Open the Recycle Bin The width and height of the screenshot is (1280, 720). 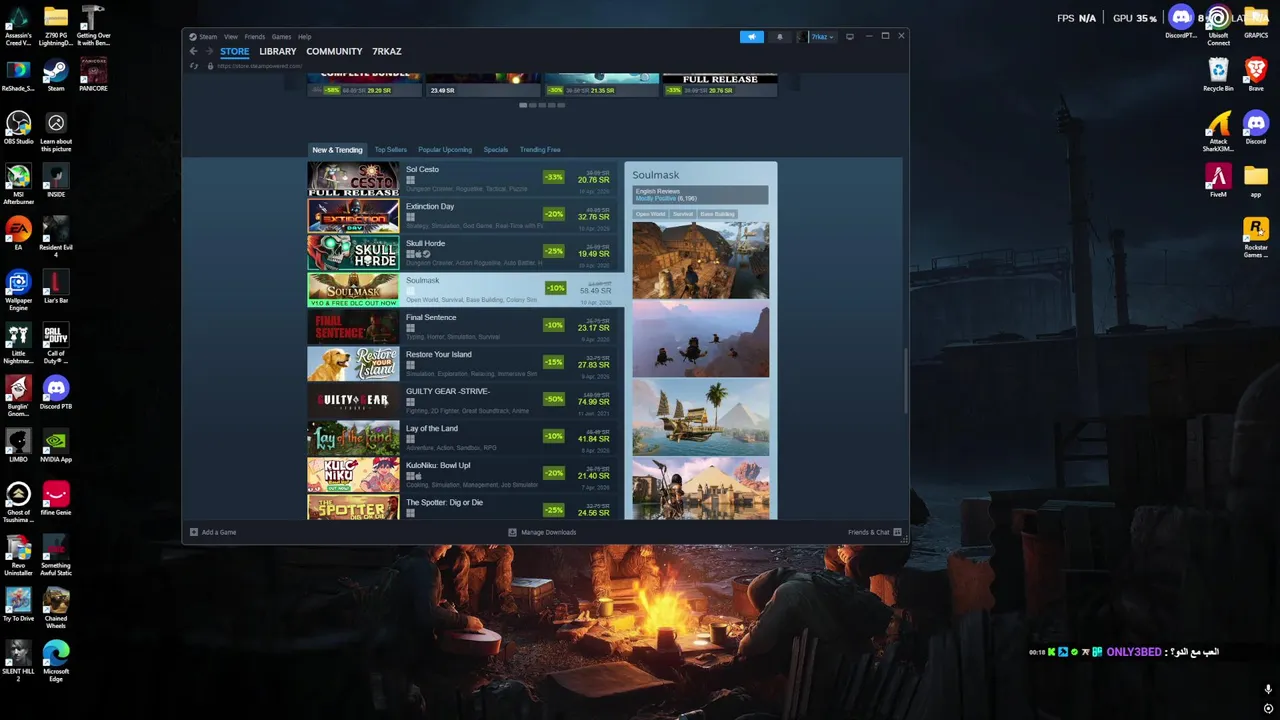pos(1218,75)
